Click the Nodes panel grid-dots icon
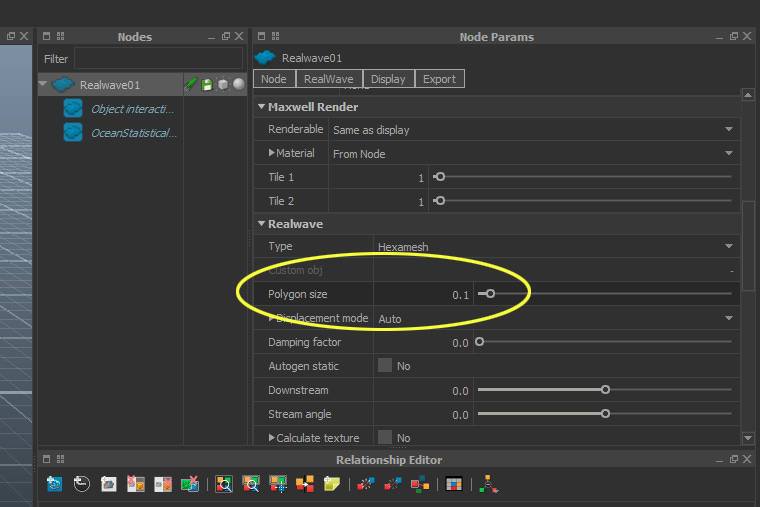This screenshot has width=760, height=507. click(x=61, y=36)
